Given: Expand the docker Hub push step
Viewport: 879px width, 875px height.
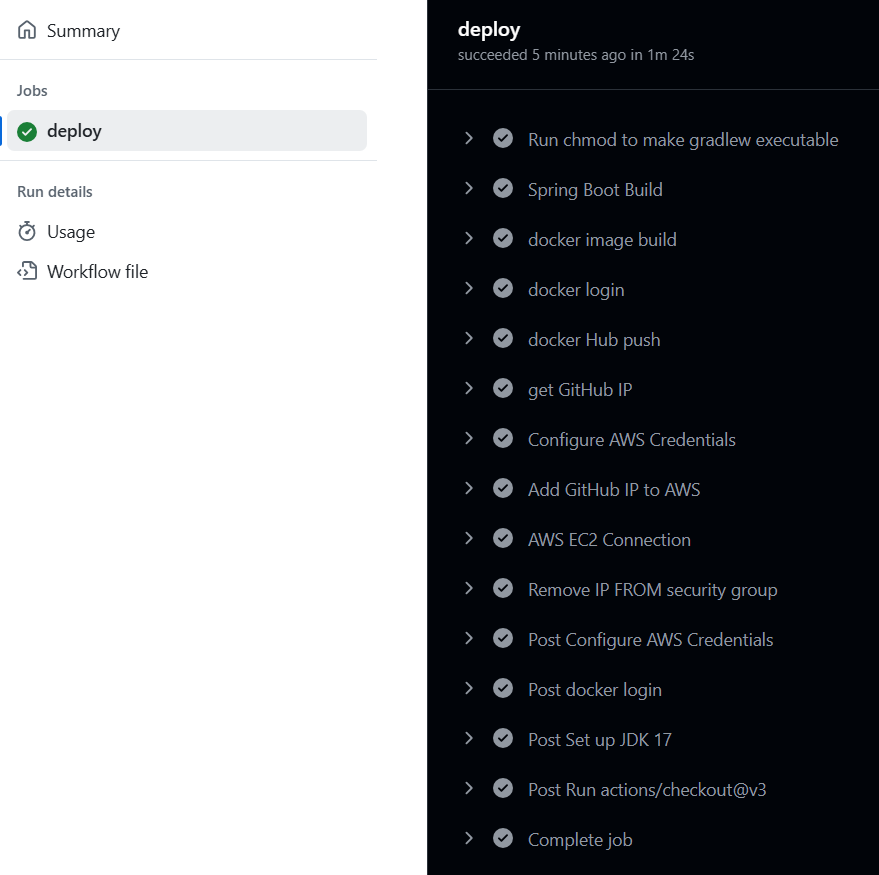Looking at the screenshot, I should coord(469,338).
